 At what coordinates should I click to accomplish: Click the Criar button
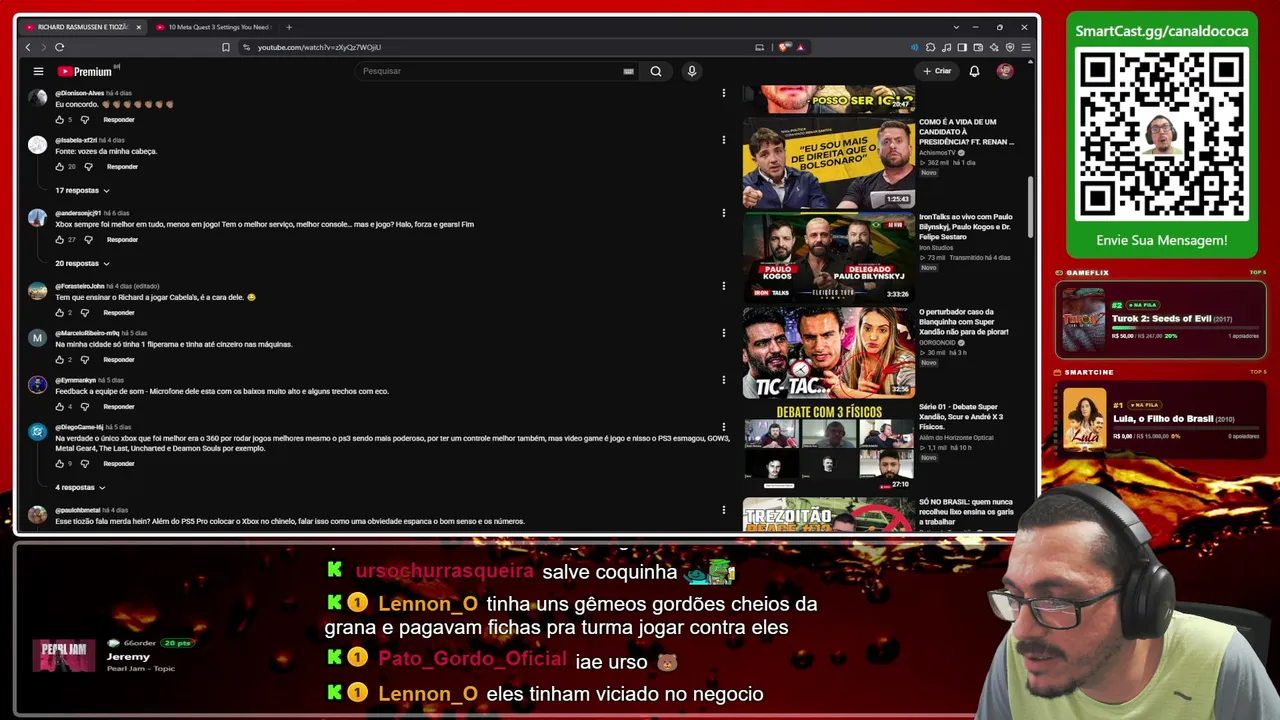point(937,71)
